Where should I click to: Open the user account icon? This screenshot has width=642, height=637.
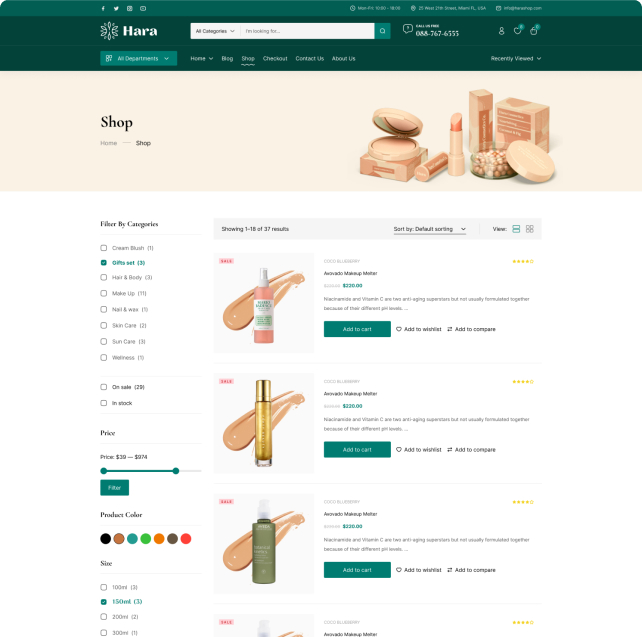point(501,31)
